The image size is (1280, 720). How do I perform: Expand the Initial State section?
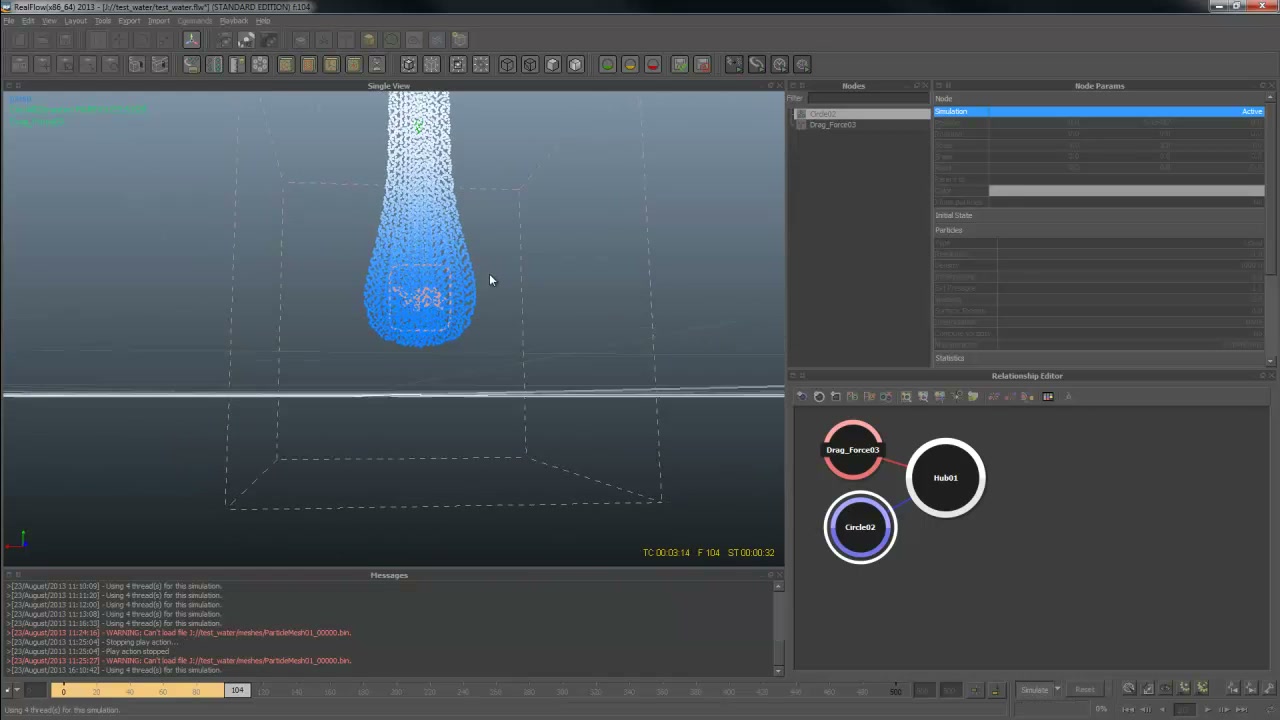[1099, 215]
